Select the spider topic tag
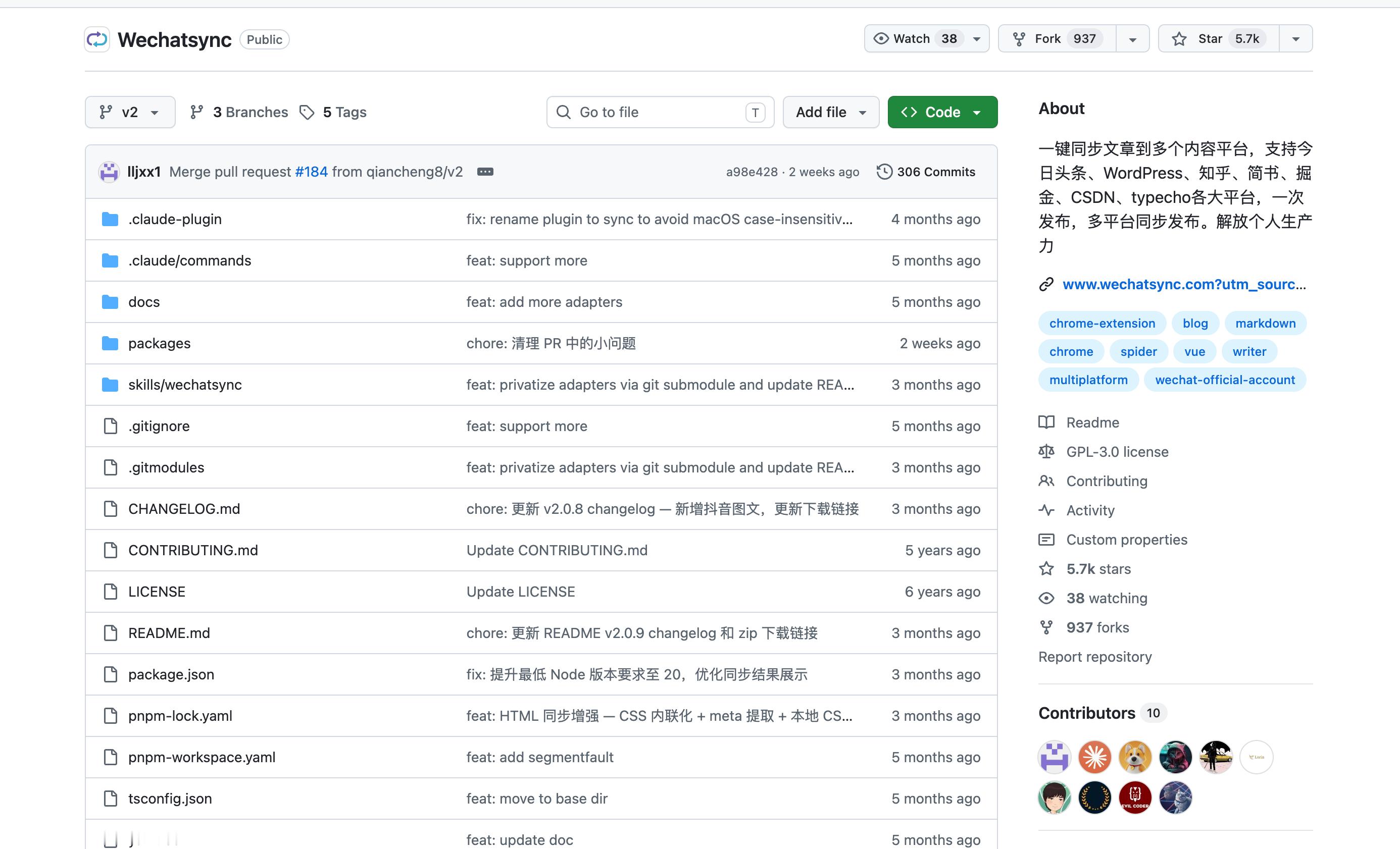The height and width of the screenshot is (849, 1400). pos(1138,351)
